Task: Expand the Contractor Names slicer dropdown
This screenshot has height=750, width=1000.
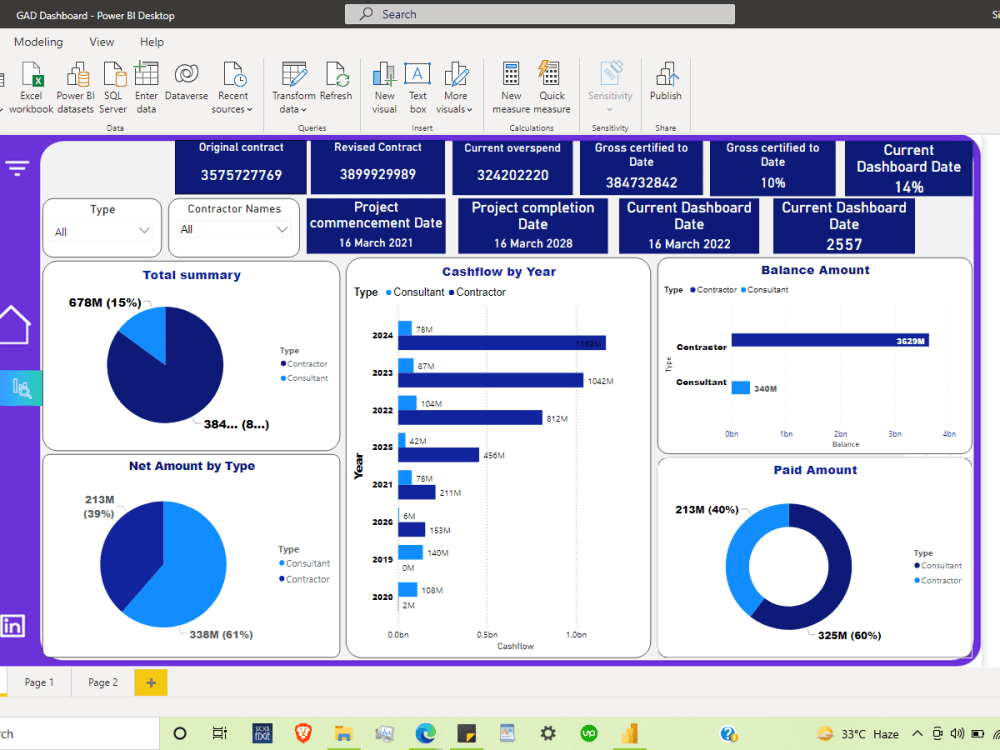Action: pos(282,230)
